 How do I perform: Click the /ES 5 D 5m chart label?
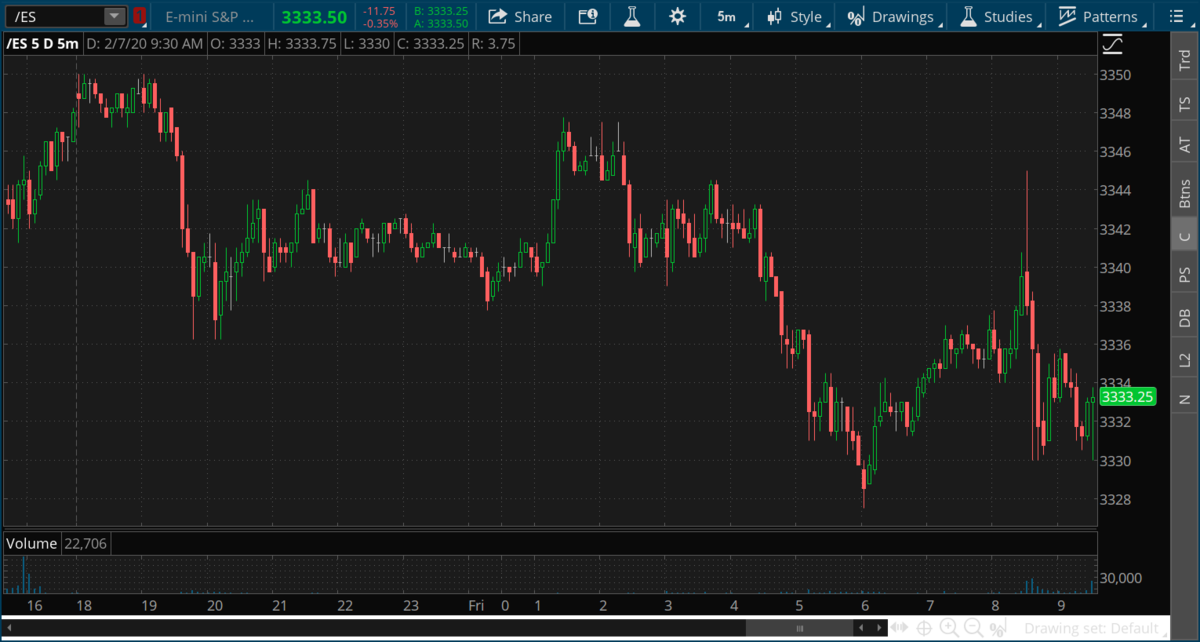pos(42,44)
